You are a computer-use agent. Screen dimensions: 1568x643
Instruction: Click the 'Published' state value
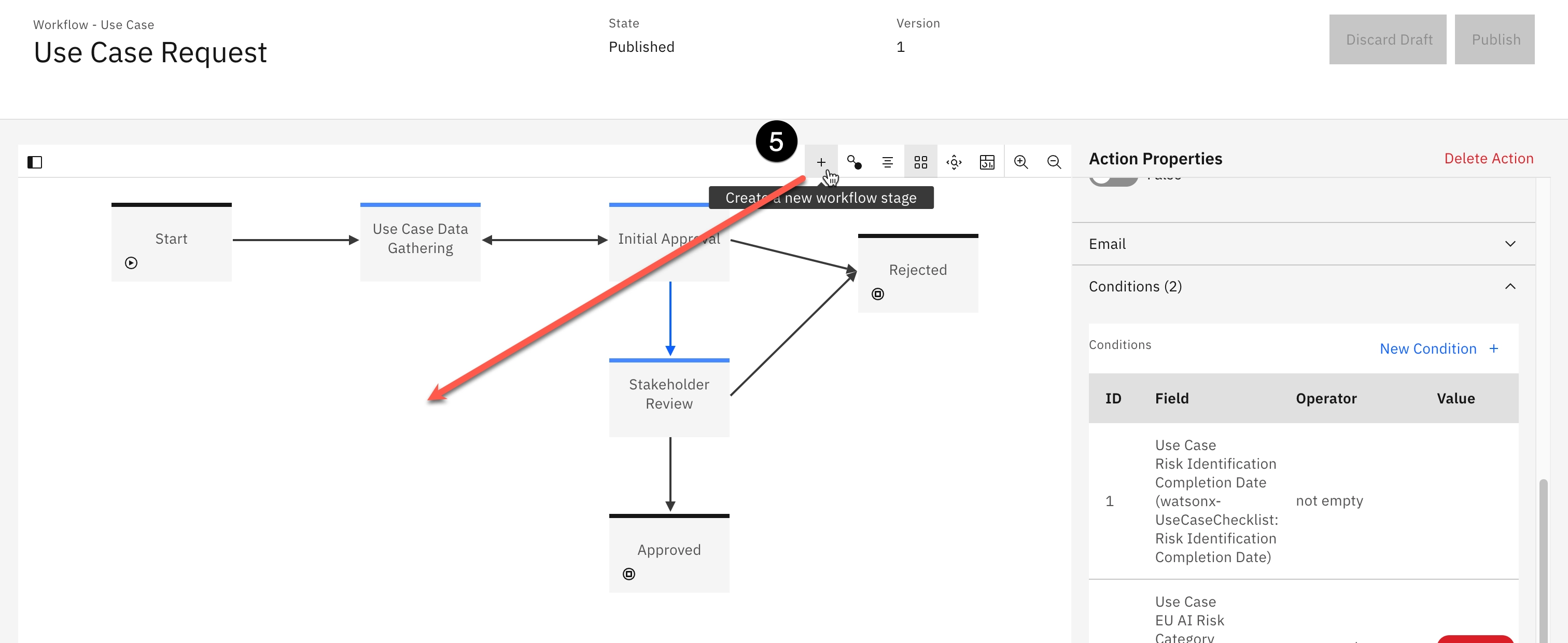pos(641,48)
